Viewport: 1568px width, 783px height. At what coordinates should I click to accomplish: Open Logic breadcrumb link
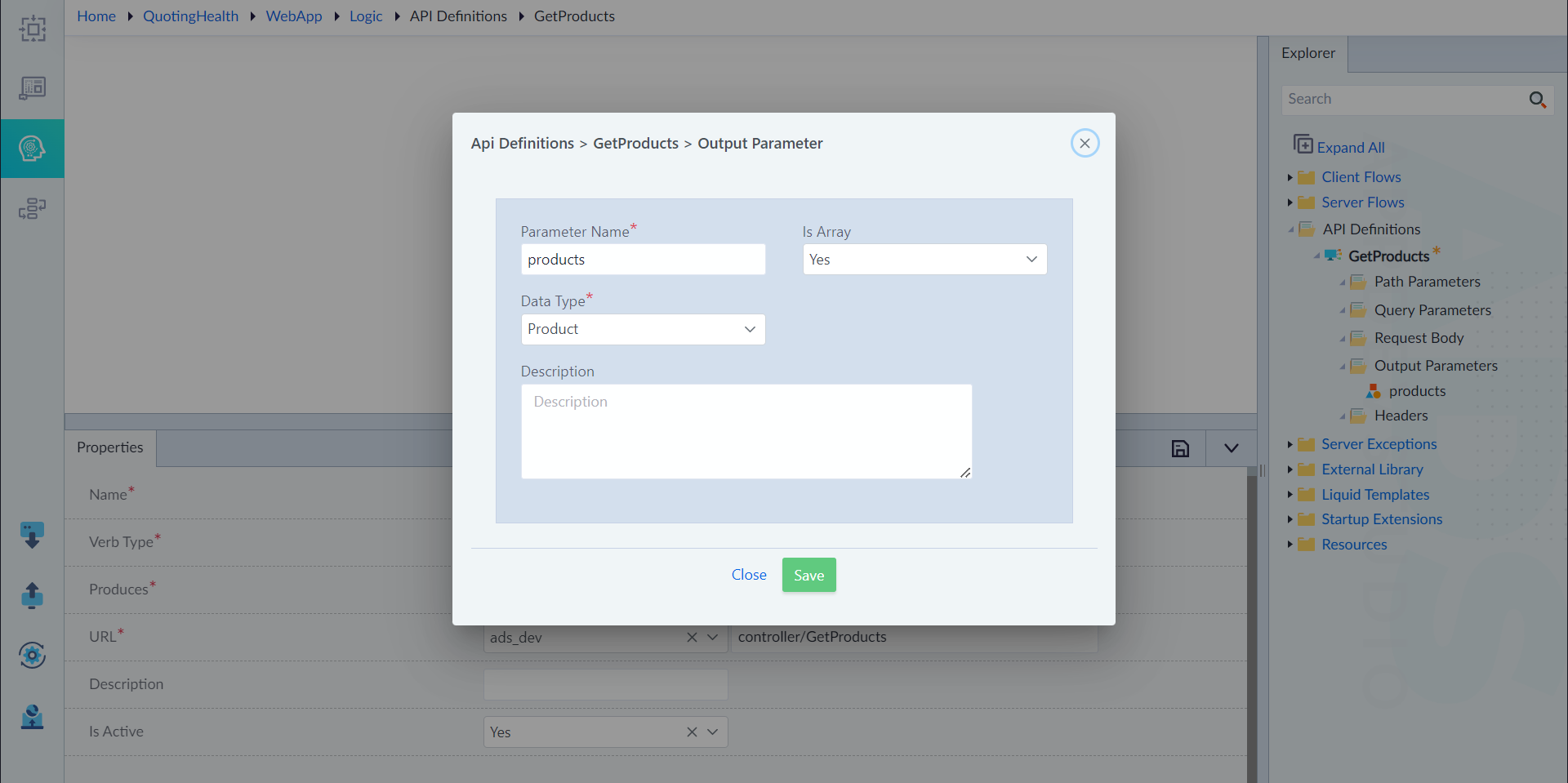coord(366,16)
